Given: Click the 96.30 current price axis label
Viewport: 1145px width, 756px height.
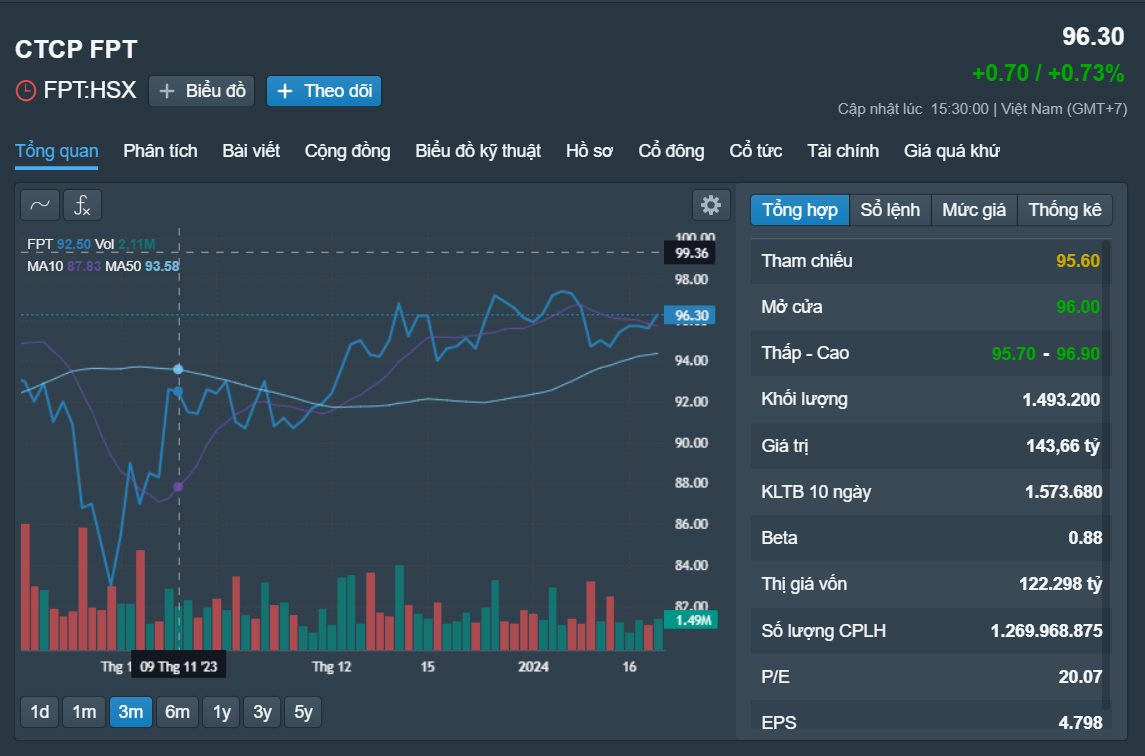Looking at the screenshot, I should 692,316.
